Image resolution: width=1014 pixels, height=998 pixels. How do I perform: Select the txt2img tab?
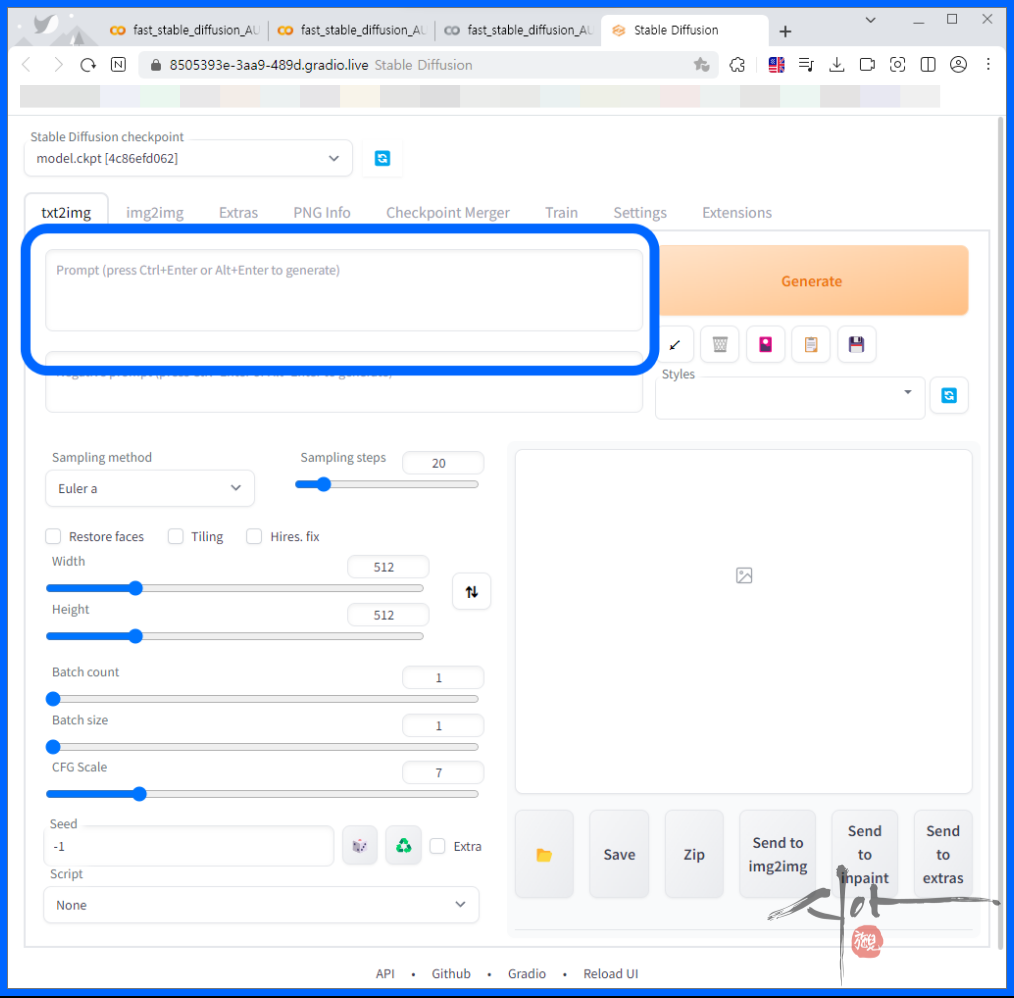(x=66, y=213)
